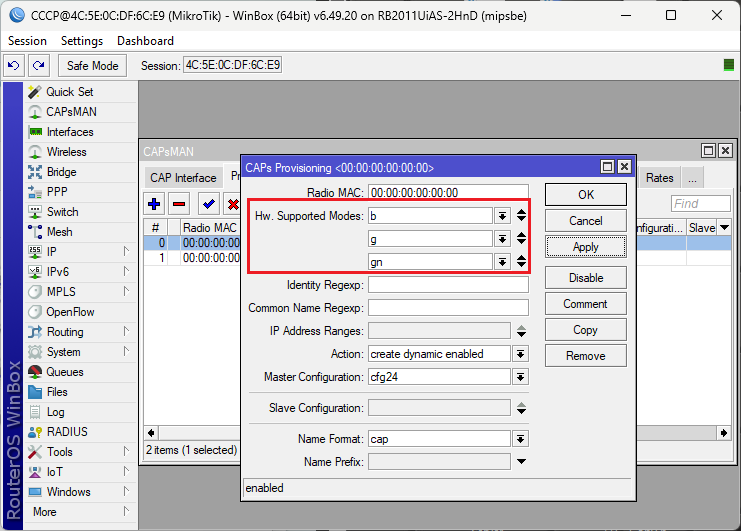The height and width of the screenshot is (531, 741).
Task: Maximize the CAPs Provisioning dialog
Action: coord(607,166)
